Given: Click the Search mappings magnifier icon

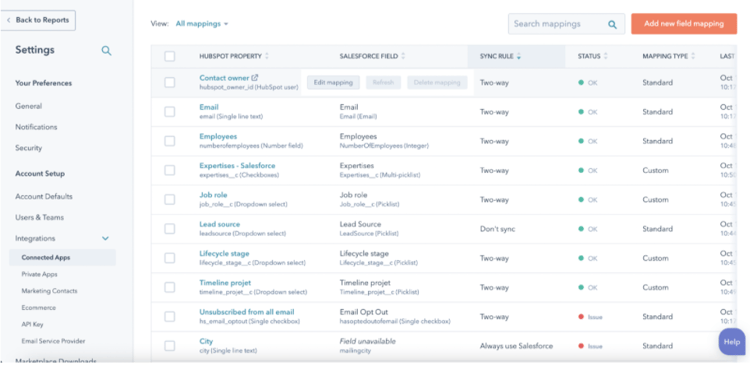Looking at the screenshot, I should click(612, 24).
